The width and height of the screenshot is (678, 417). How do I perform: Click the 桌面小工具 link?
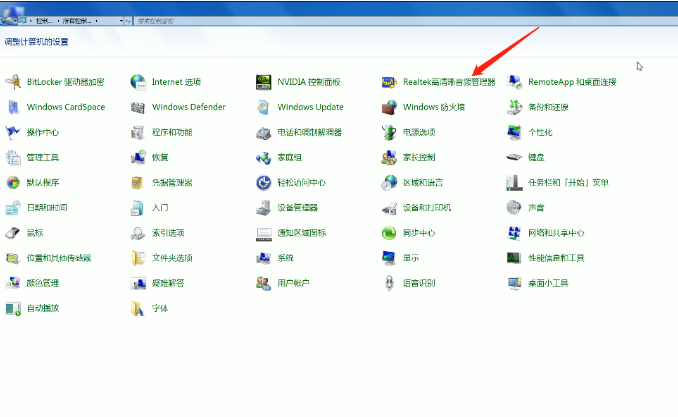pos(548,283)
